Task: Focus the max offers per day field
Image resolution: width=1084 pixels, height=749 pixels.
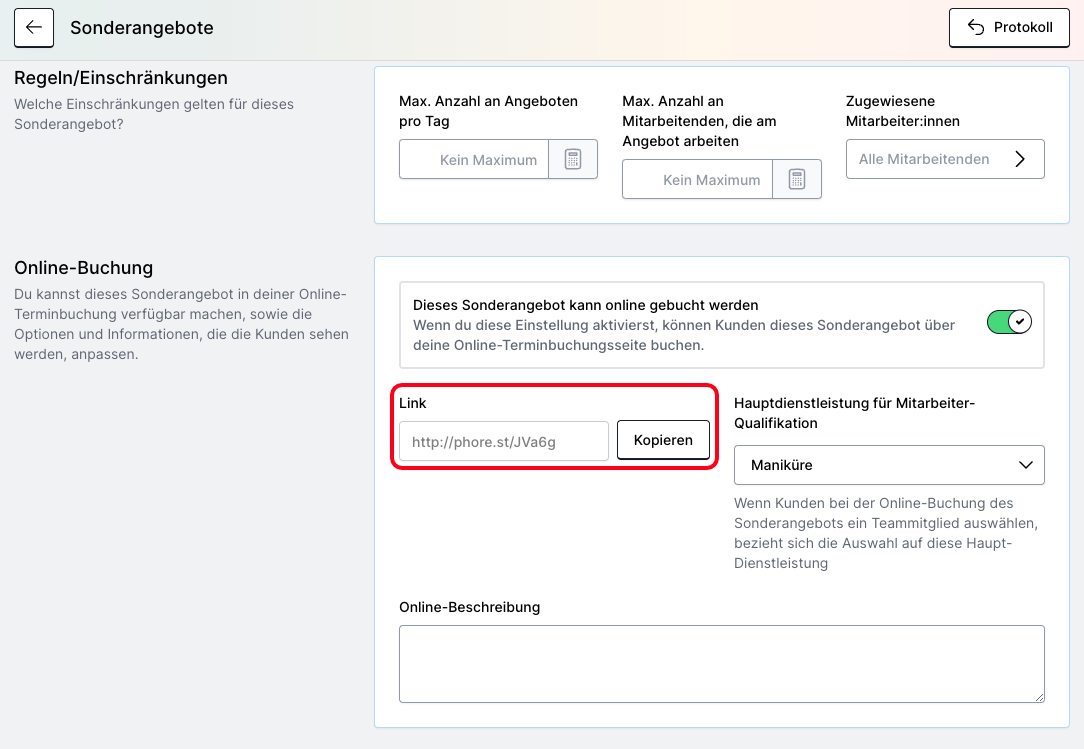Action: (474, 160)
